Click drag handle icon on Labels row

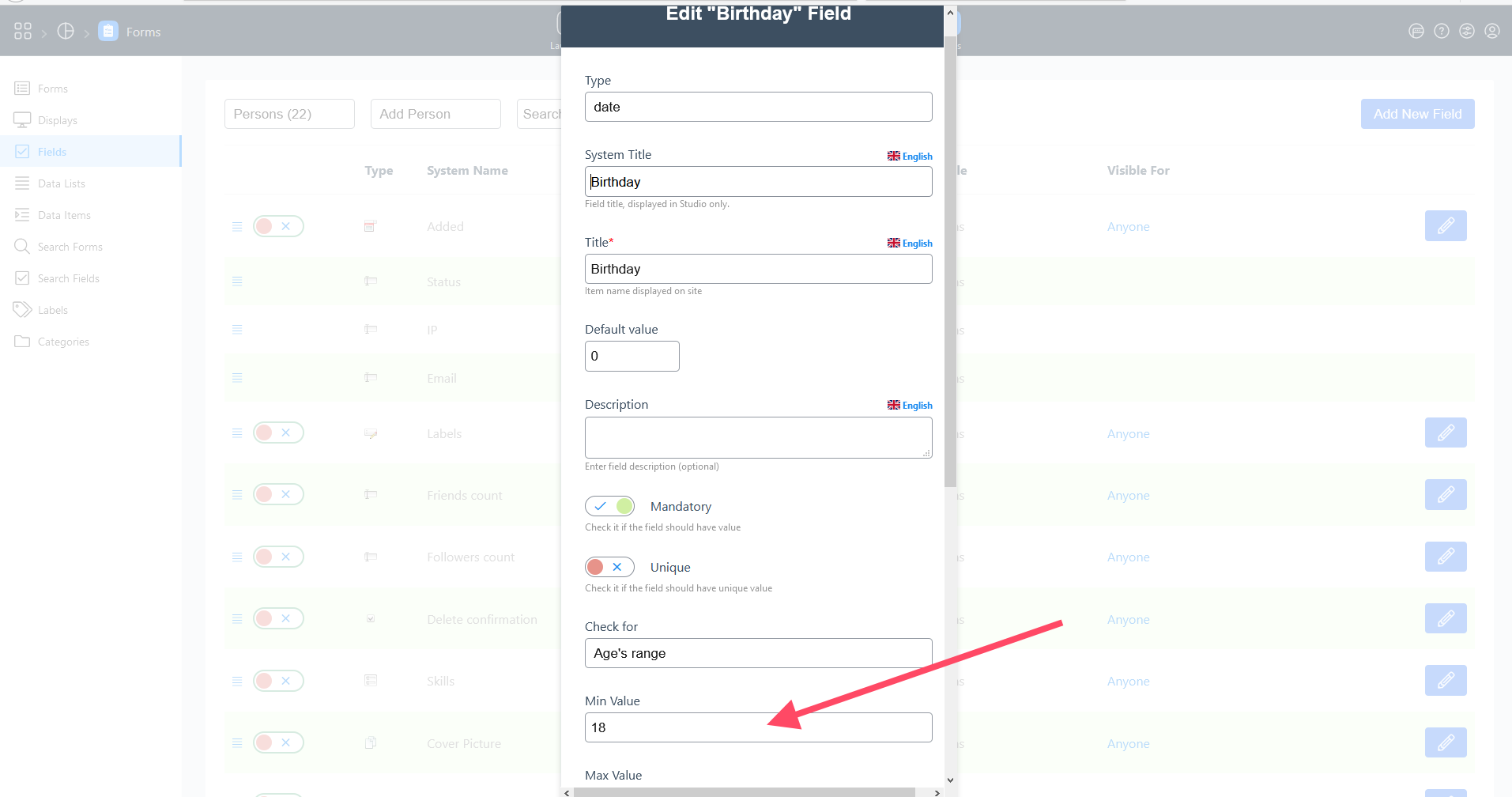237,433
